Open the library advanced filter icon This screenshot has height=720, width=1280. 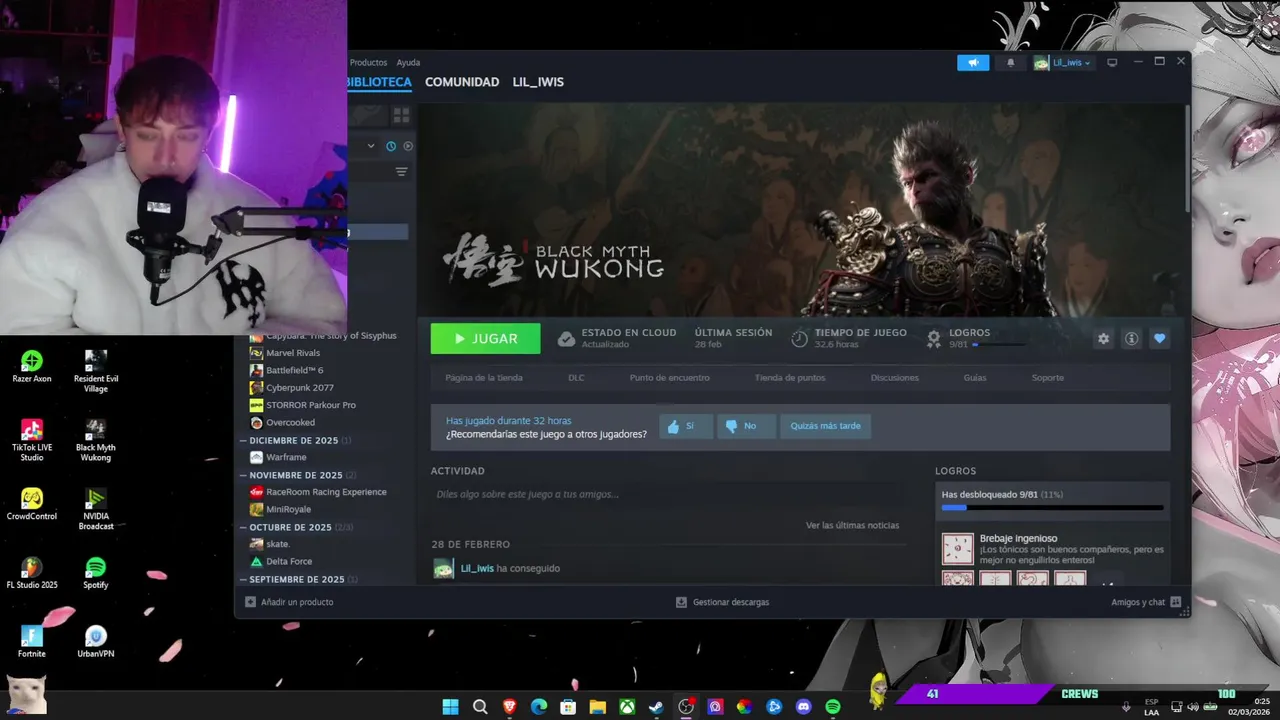(x=401, y=172)
